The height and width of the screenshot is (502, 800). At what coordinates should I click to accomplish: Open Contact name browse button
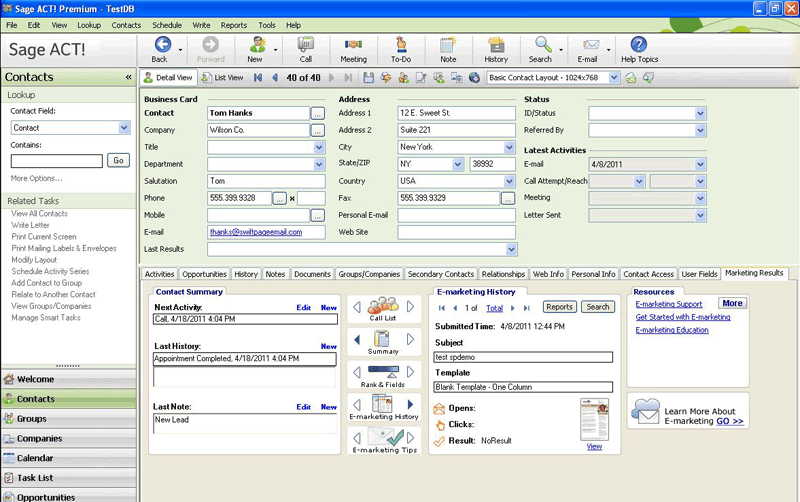click(317, 113)
